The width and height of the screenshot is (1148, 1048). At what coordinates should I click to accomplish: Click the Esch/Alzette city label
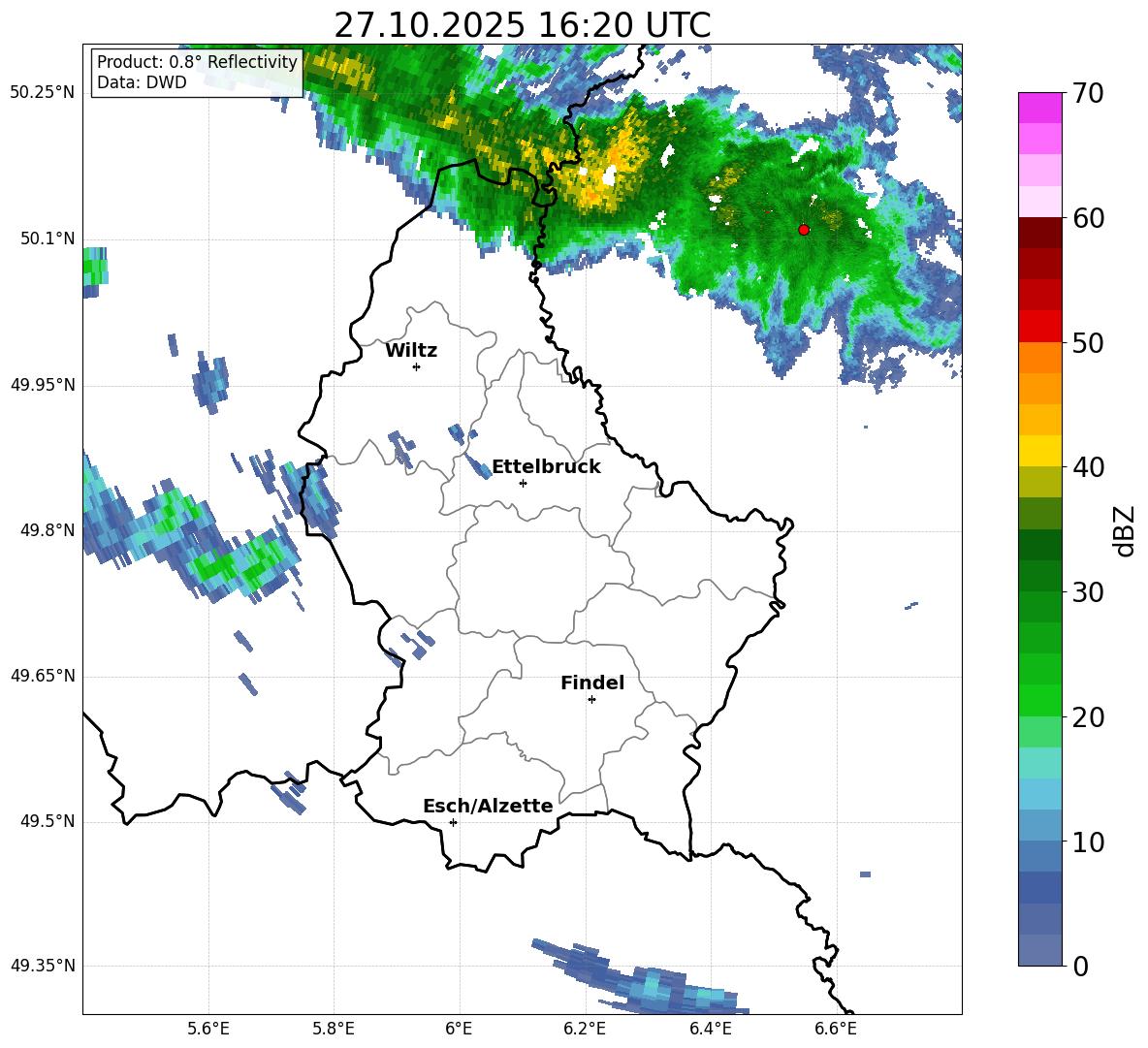tap(488, 806)
